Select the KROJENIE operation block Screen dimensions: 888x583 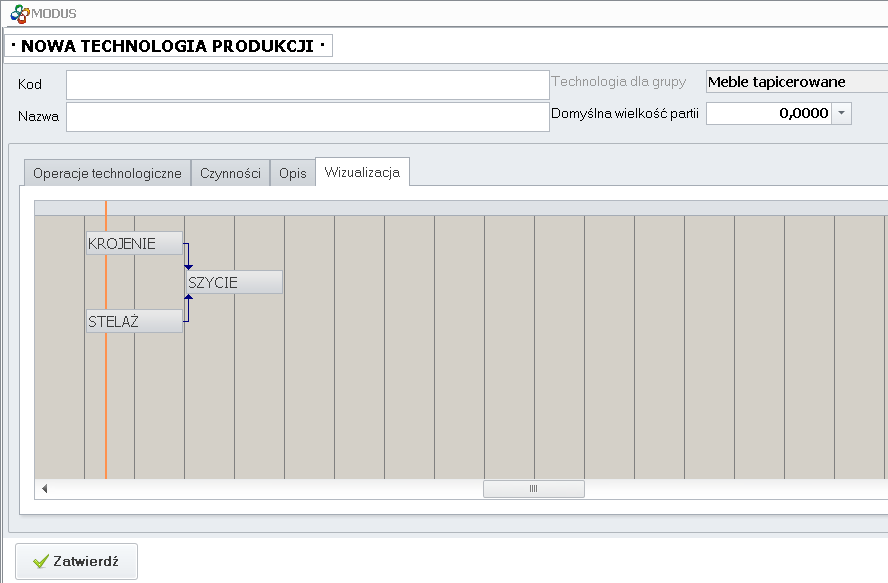(x=134, y=243)
